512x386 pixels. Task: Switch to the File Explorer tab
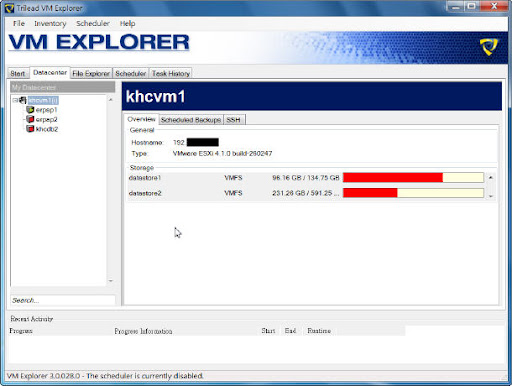[x=91, y=74]
